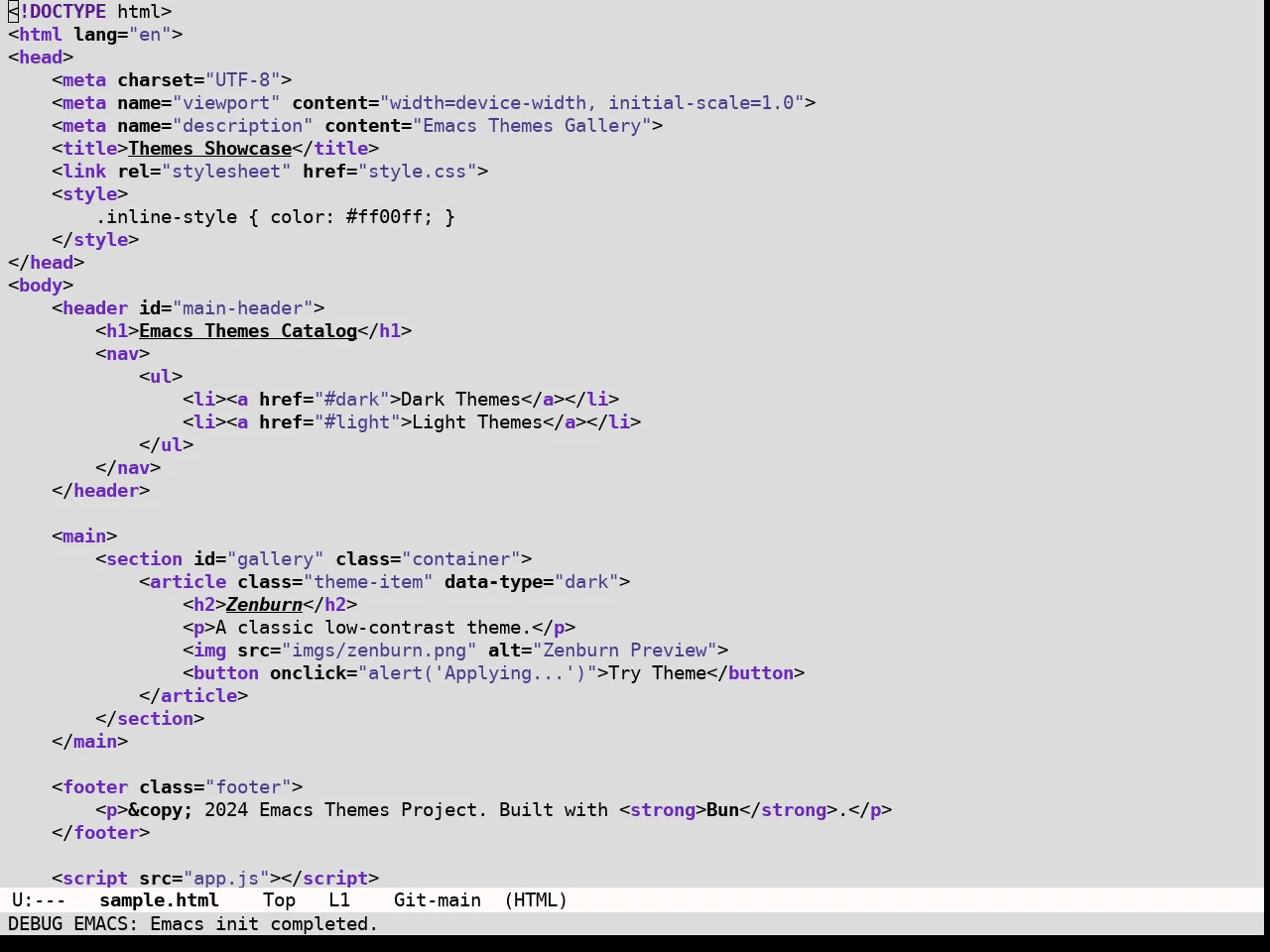Click the 'Emacs Themes Catalog' heading text

[248, 331]
